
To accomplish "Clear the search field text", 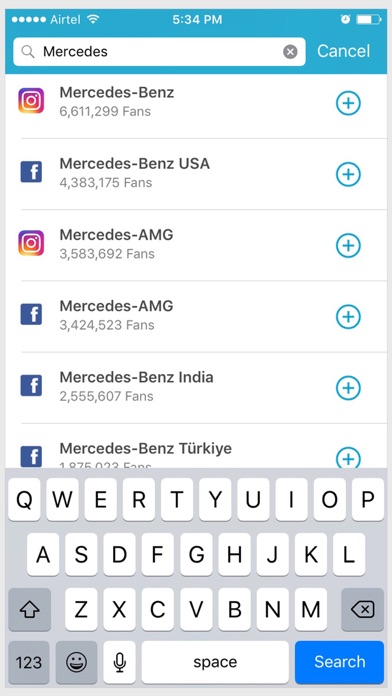I will [290, 52].
